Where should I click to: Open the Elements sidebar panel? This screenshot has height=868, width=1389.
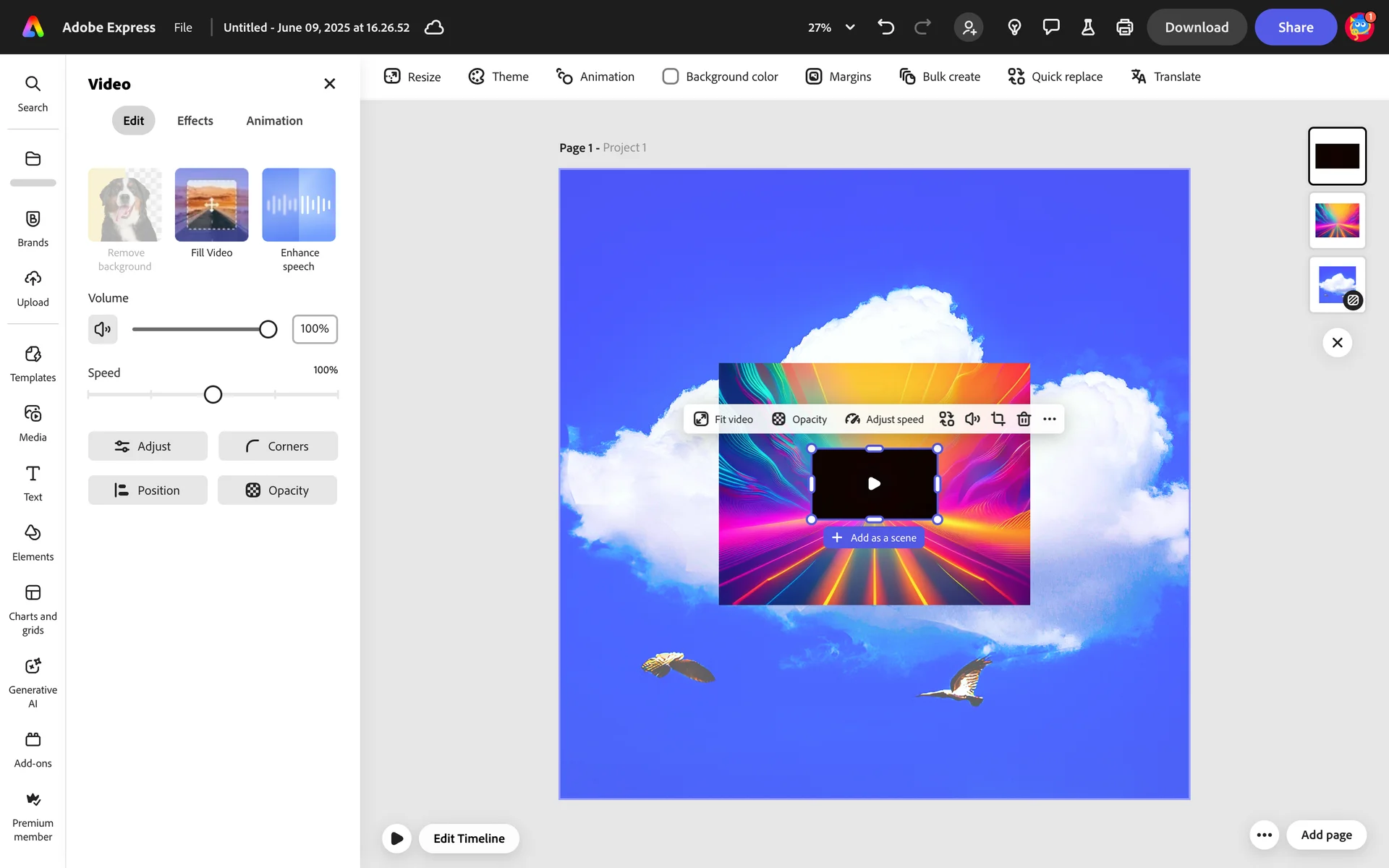click(x=33, y=542)
